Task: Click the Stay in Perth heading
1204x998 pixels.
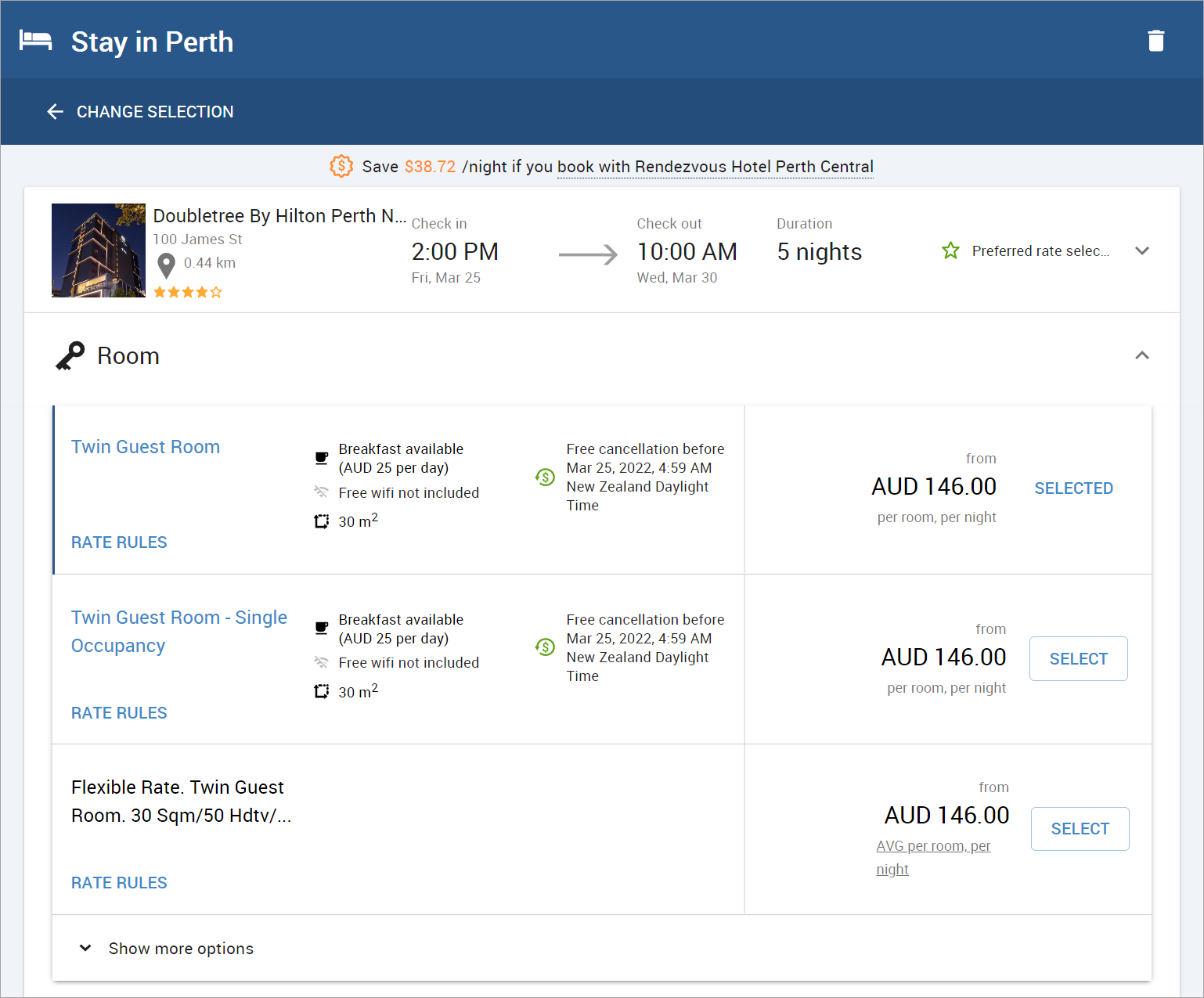Action: click(x=152, y=41)
